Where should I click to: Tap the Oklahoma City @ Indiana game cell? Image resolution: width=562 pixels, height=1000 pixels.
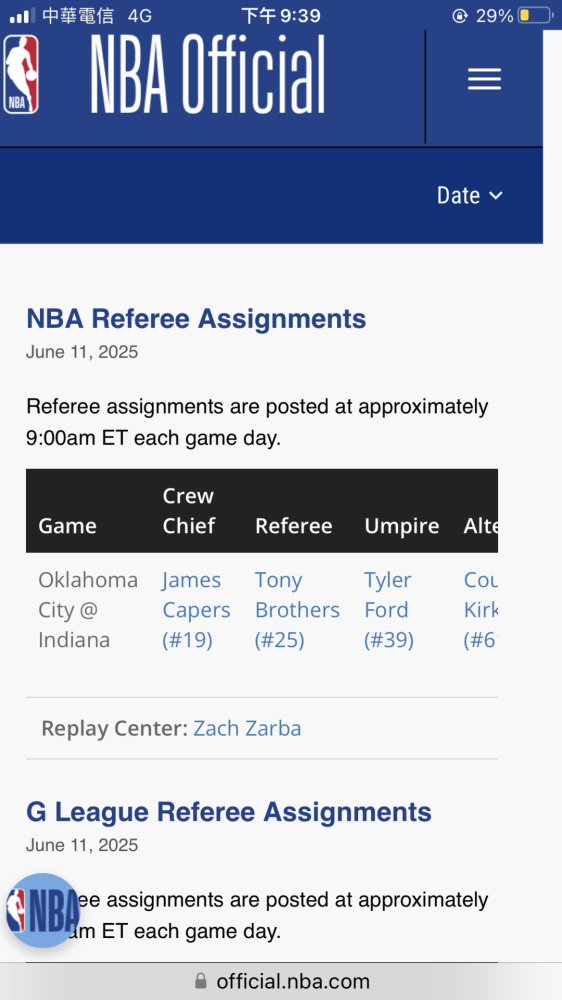pyautogui.click(x=88, y=610)
